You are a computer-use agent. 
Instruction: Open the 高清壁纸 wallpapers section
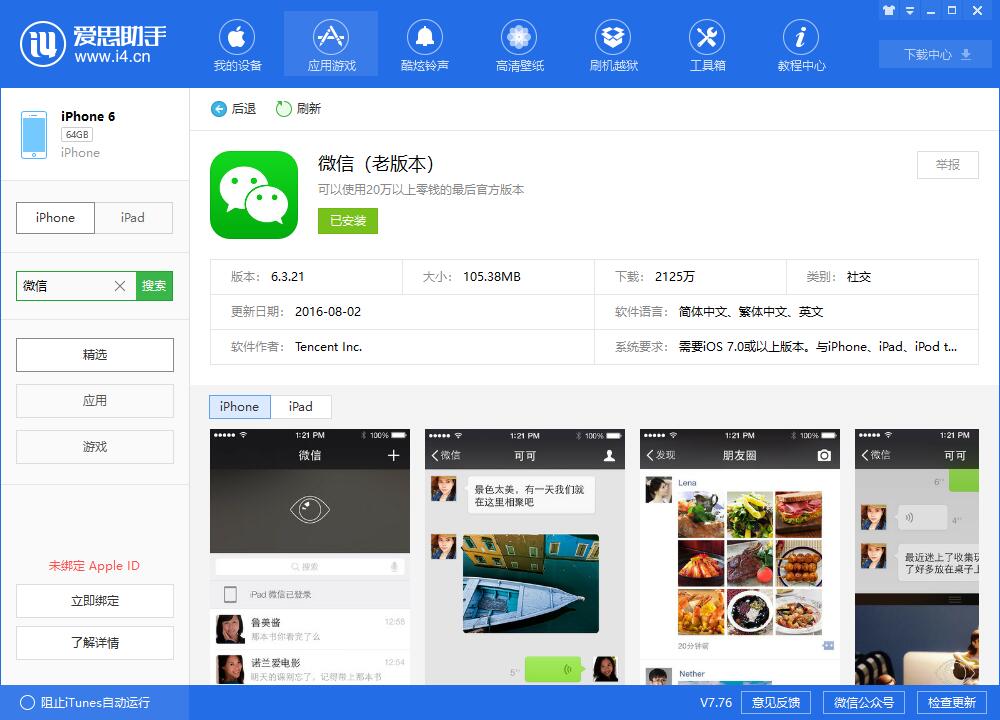(x=518, y=44)
